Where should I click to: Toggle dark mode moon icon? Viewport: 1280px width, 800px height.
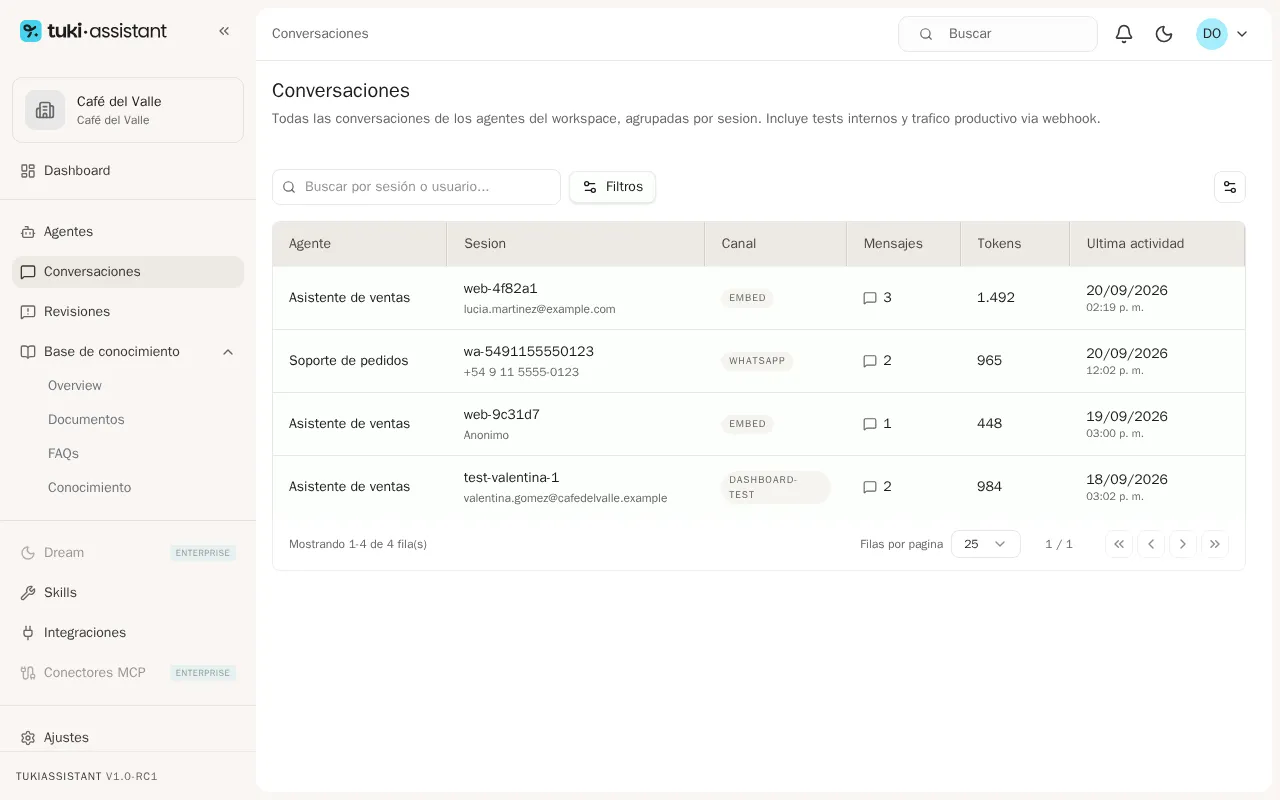click(x=1164, y=34)
